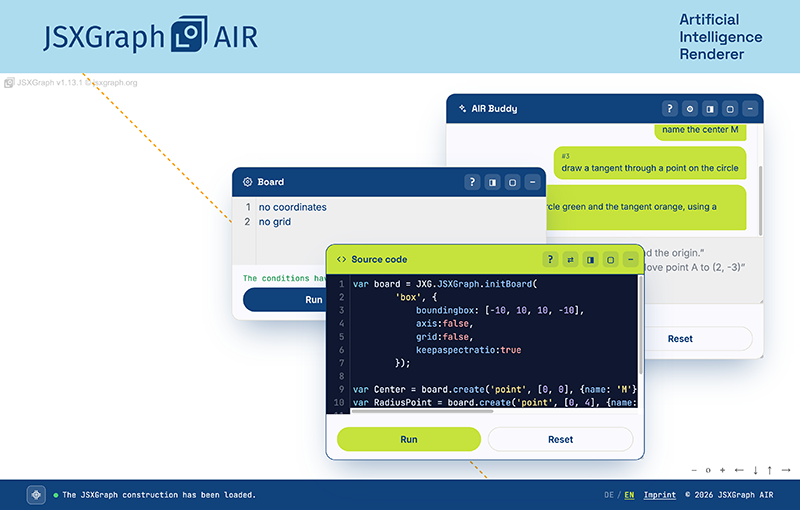800x510 pixels.
Task: Click the 'axis:false' code line
Action: tap(444, 324)
